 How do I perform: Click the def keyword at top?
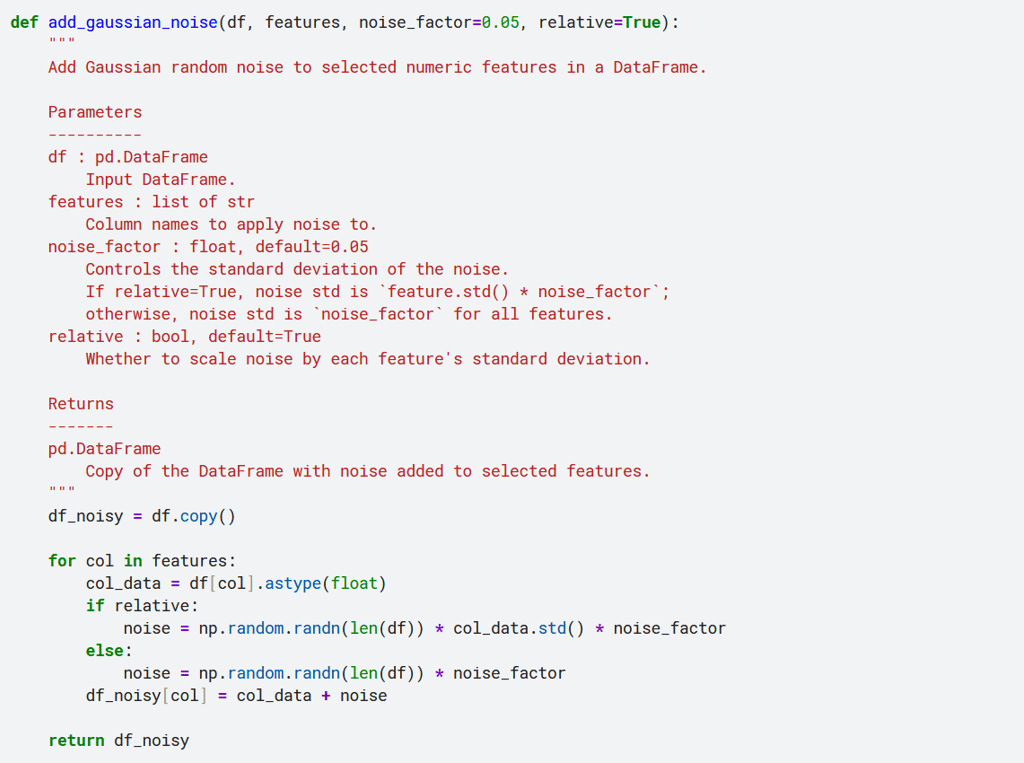(24, 22)
